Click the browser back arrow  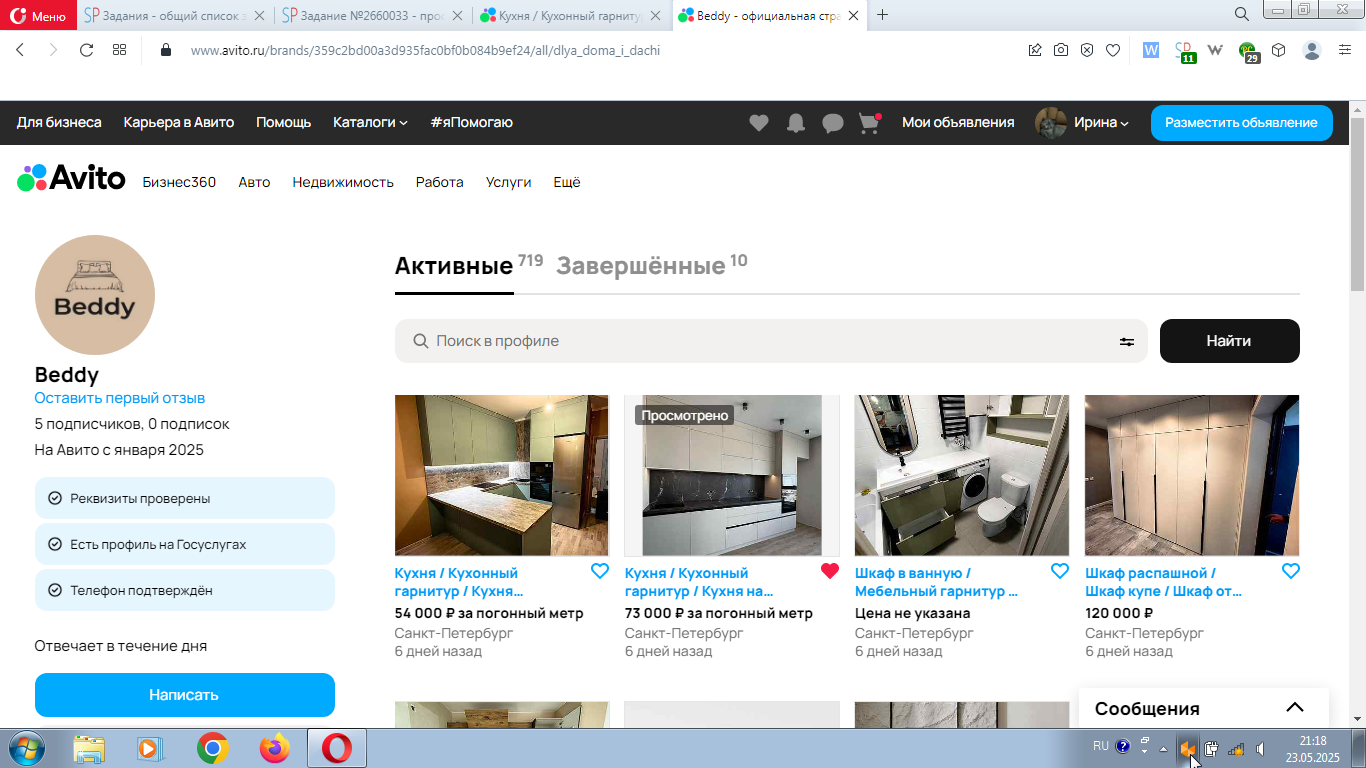pos(20,50)
